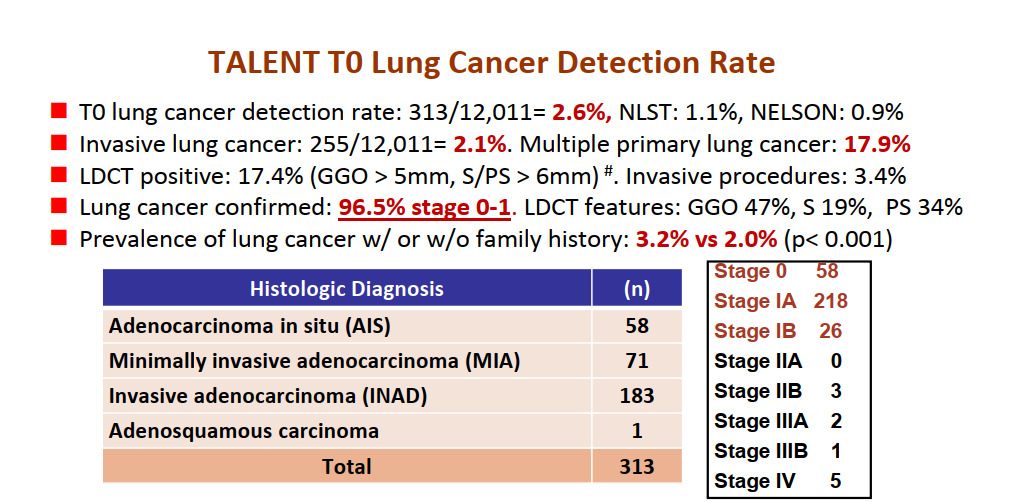Select the red '17.9%' multiple primary value

tap(877, 144)
